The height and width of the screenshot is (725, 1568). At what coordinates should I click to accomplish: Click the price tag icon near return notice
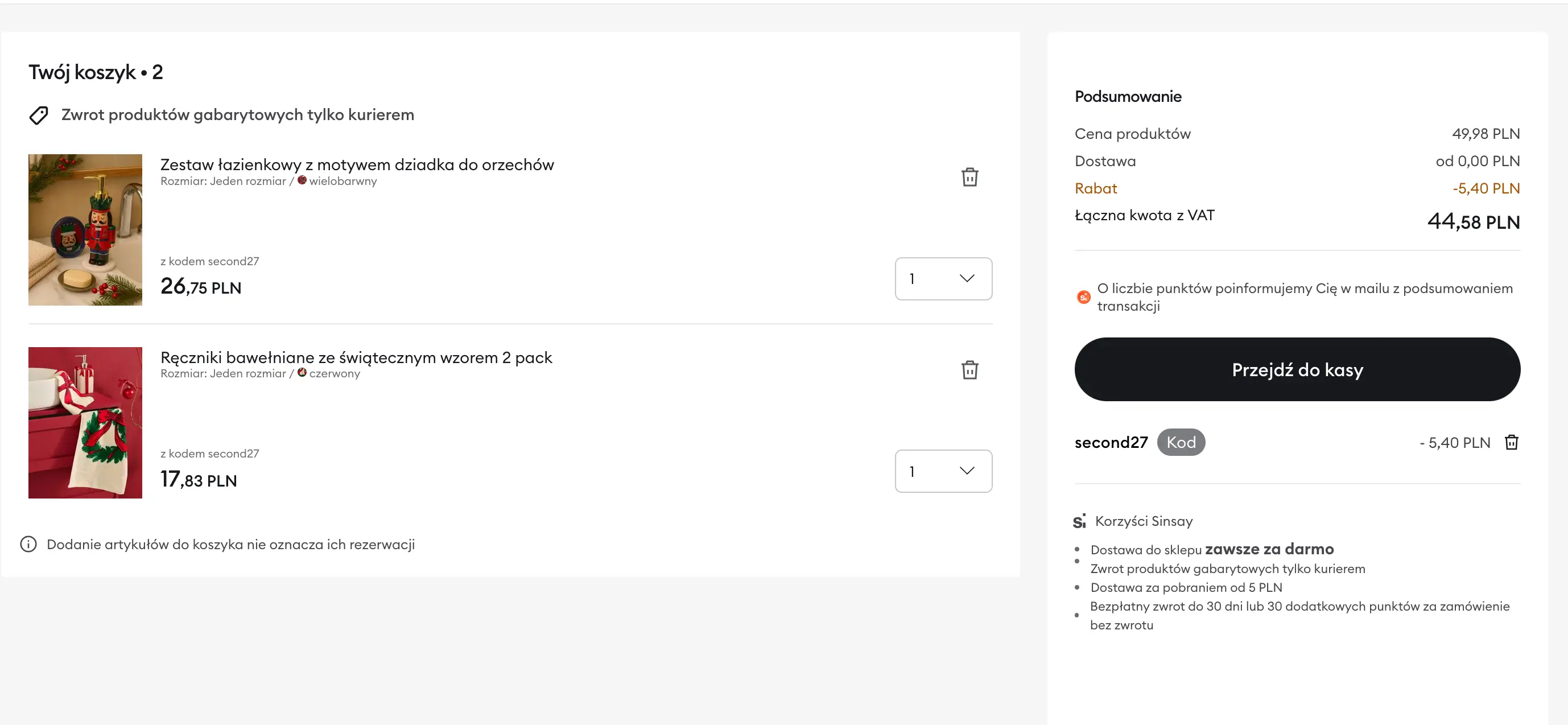[x=39, y=115]
